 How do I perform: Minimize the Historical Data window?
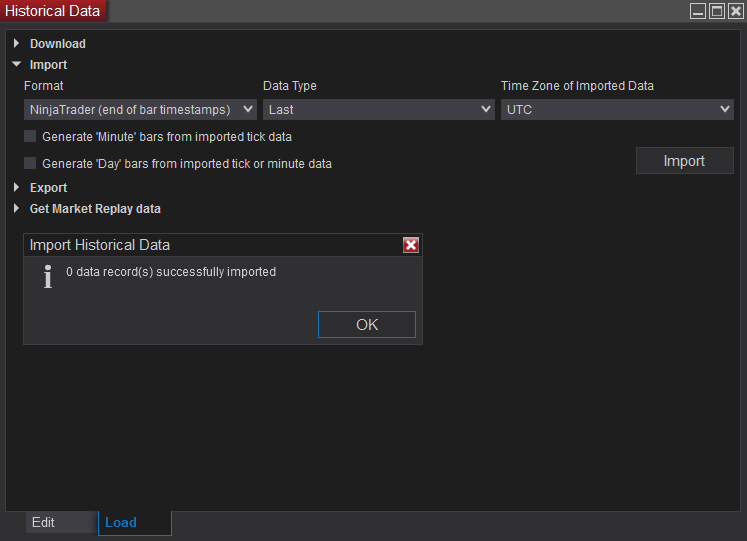(x=698, y=11)
